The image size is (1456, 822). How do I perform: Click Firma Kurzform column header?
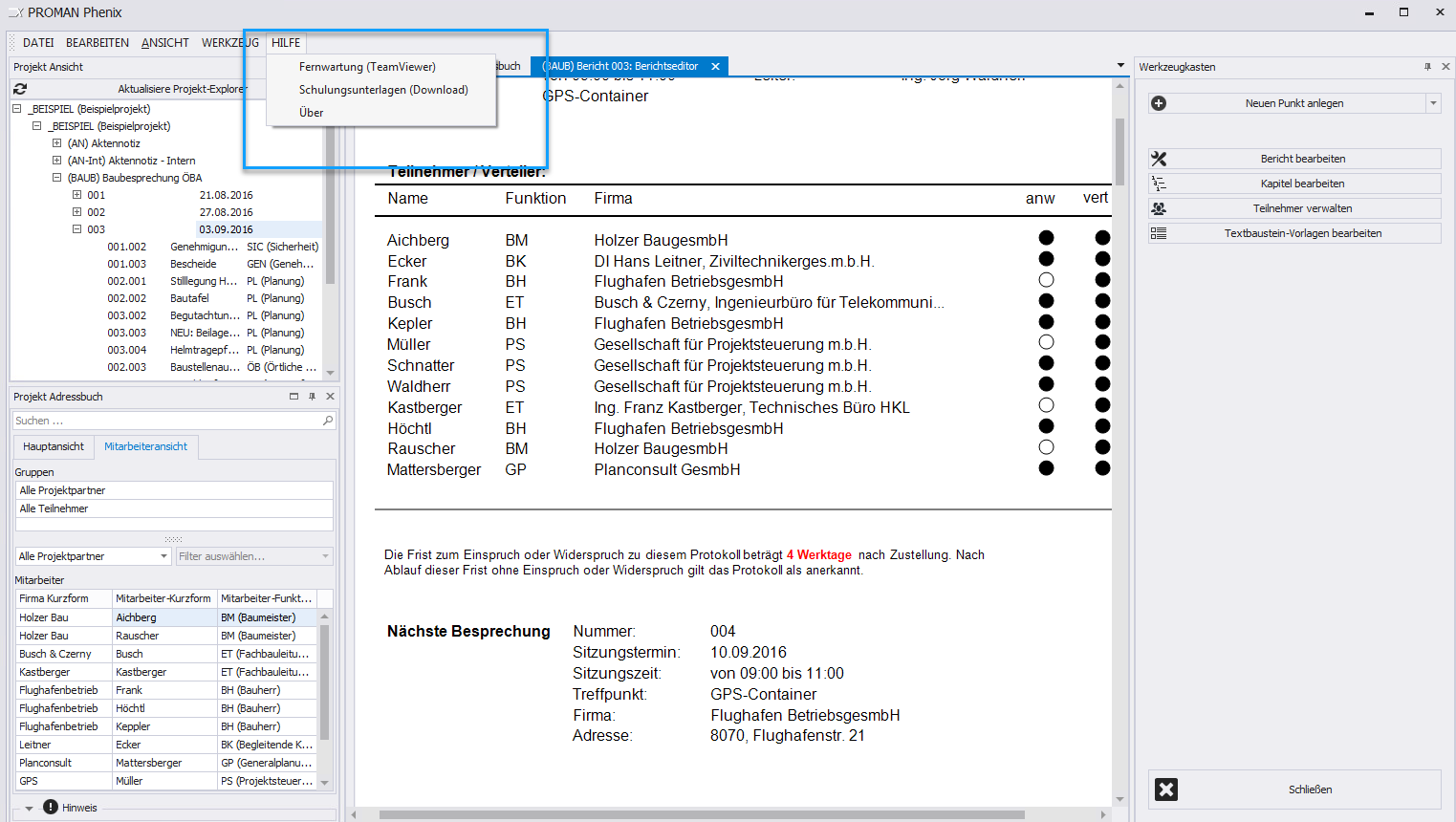[x=64, y=598]
